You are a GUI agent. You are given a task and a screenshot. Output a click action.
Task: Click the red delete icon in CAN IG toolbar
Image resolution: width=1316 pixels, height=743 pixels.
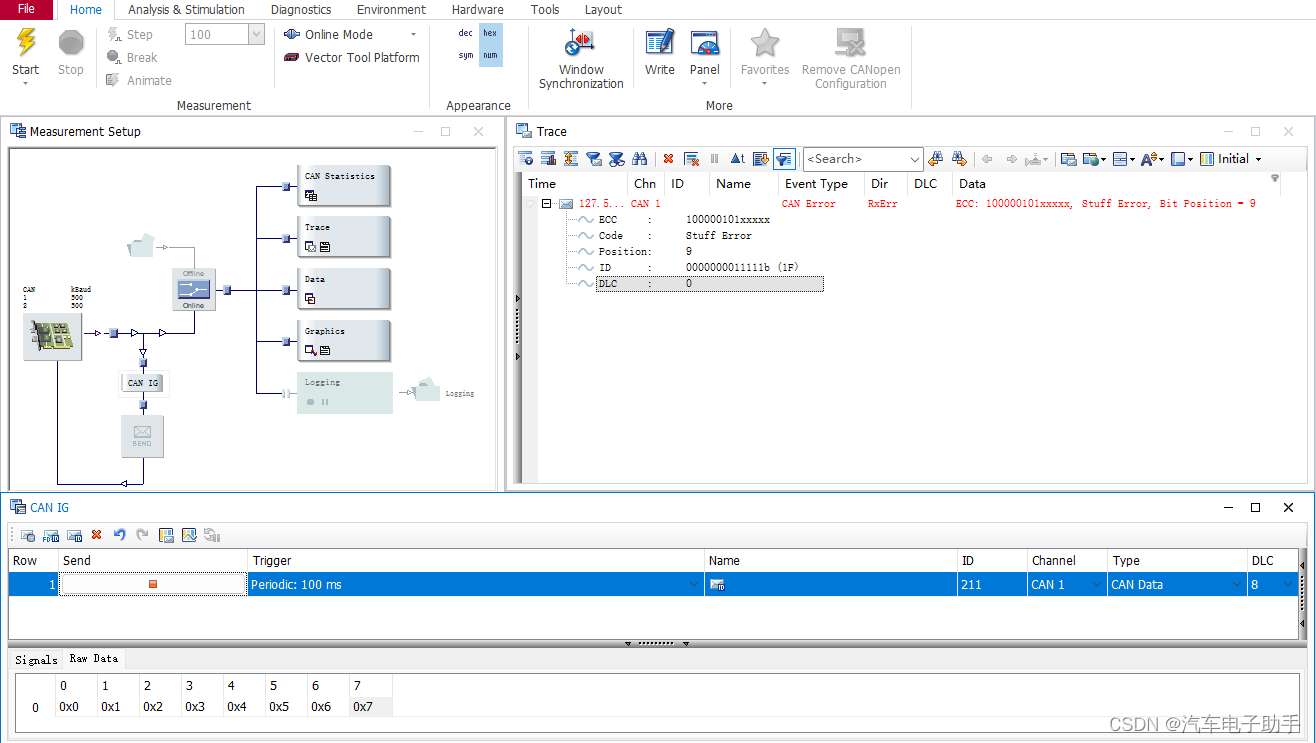97,535
